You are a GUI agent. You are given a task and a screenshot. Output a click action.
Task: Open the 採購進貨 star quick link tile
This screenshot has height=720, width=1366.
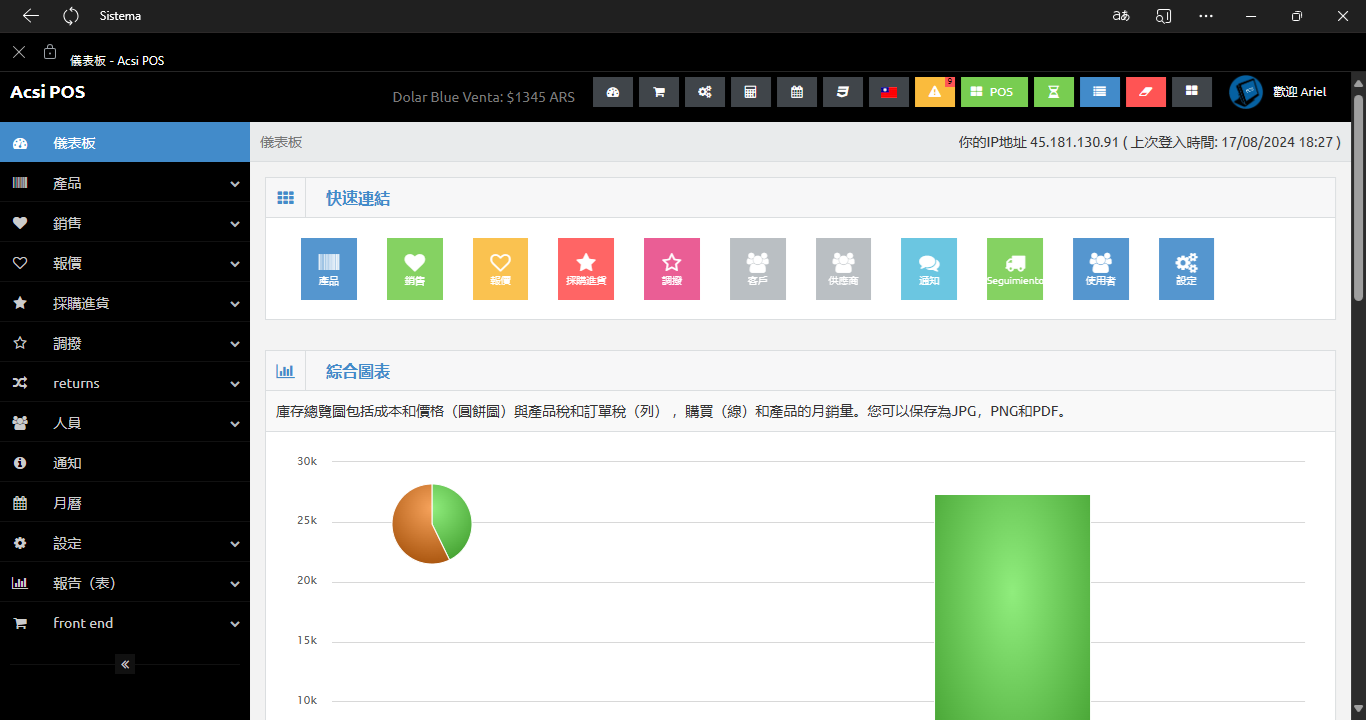pyautogui.click(x=586, y=269)
